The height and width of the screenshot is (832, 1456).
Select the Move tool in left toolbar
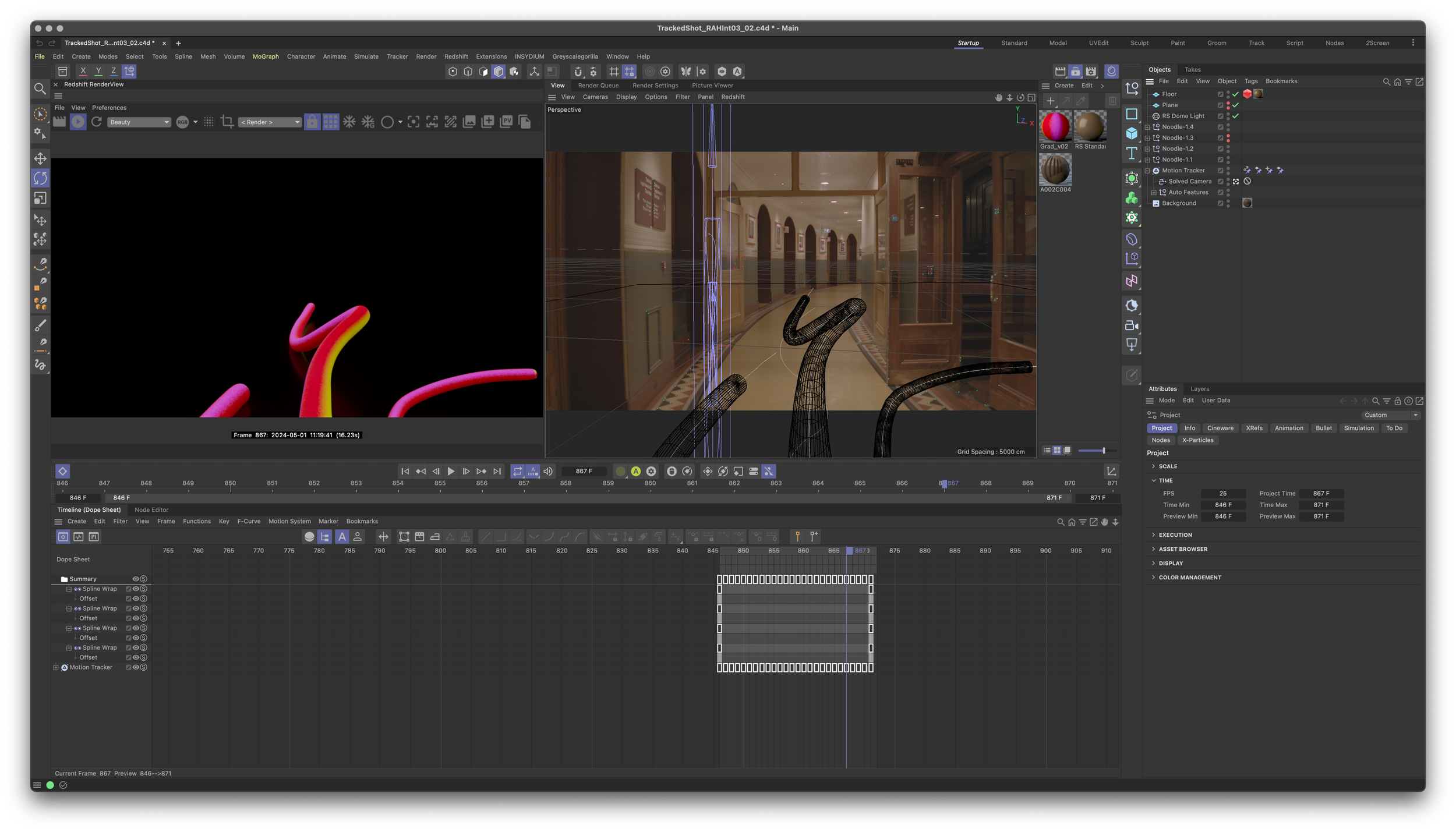(40, 158)
